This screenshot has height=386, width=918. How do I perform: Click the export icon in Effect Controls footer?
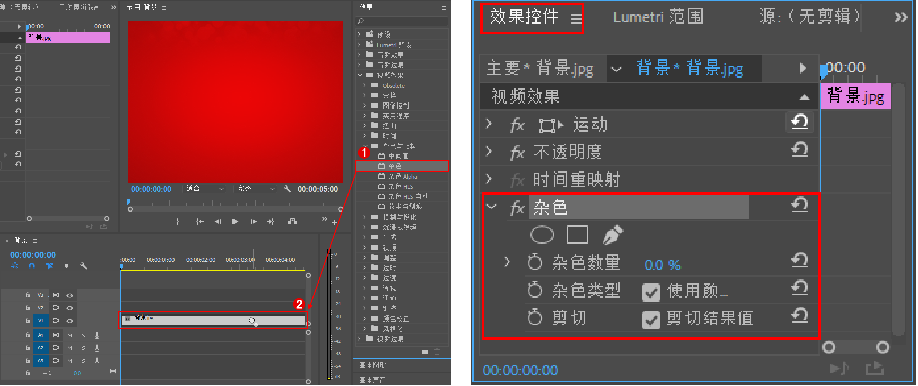coord(874,368)
